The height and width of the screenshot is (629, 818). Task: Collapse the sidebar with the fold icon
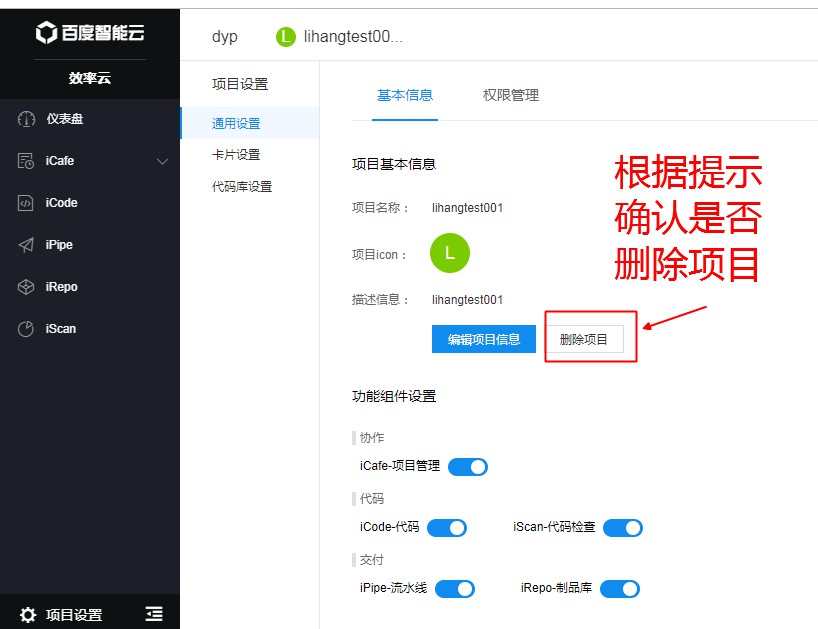[154, 614]
